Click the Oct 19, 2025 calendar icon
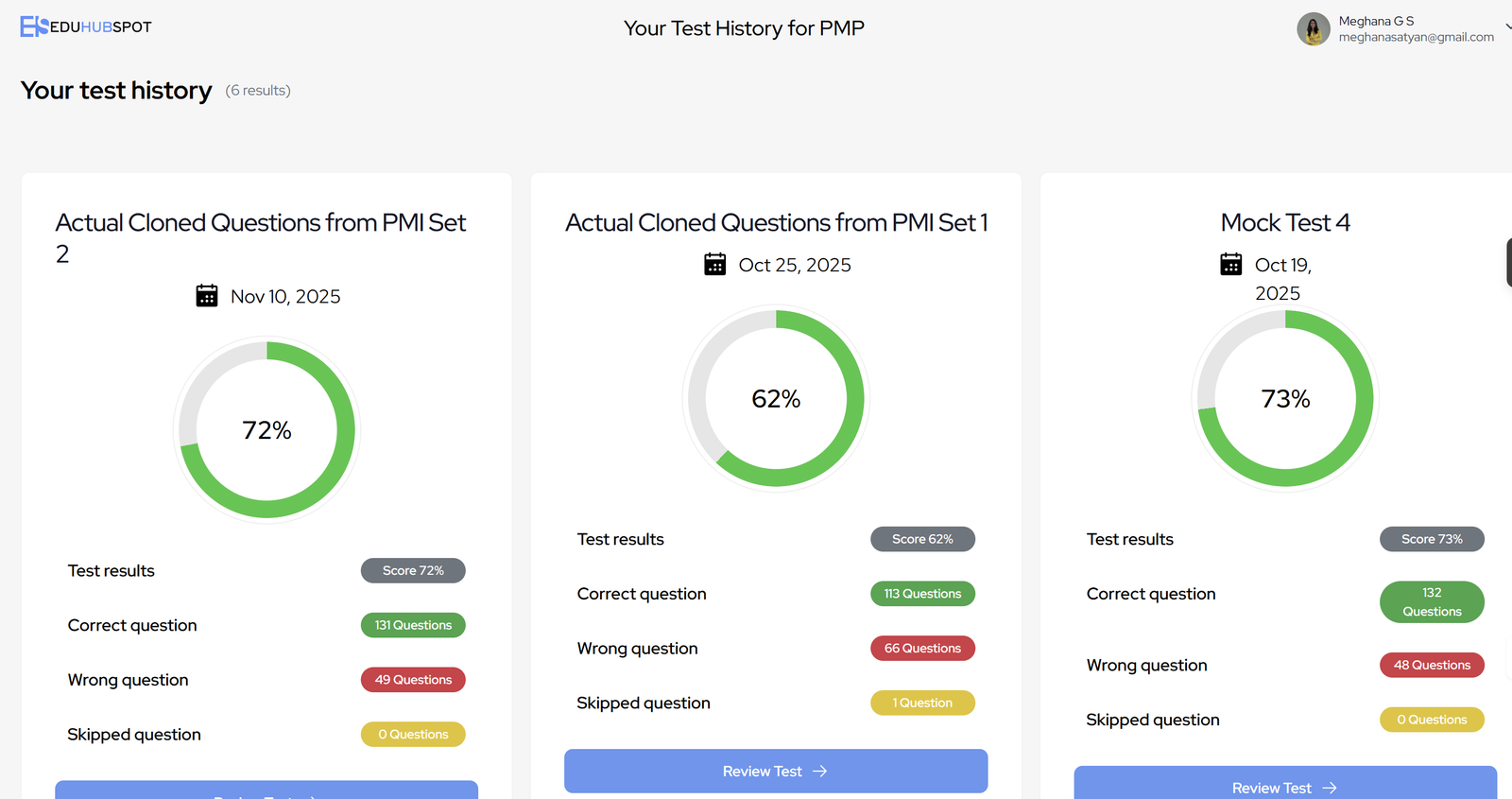1512x799 pixels. (1231, 265)
